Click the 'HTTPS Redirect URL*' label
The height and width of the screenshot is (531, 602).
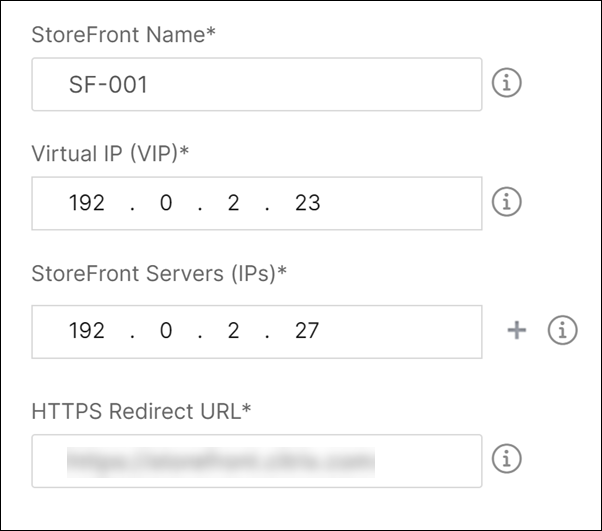(x=141, y=411)
